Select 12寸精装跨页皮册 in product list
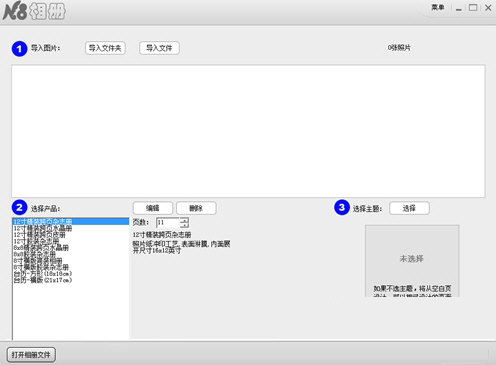The width and height of the screenshot is (496, 365). coord(71,235)
